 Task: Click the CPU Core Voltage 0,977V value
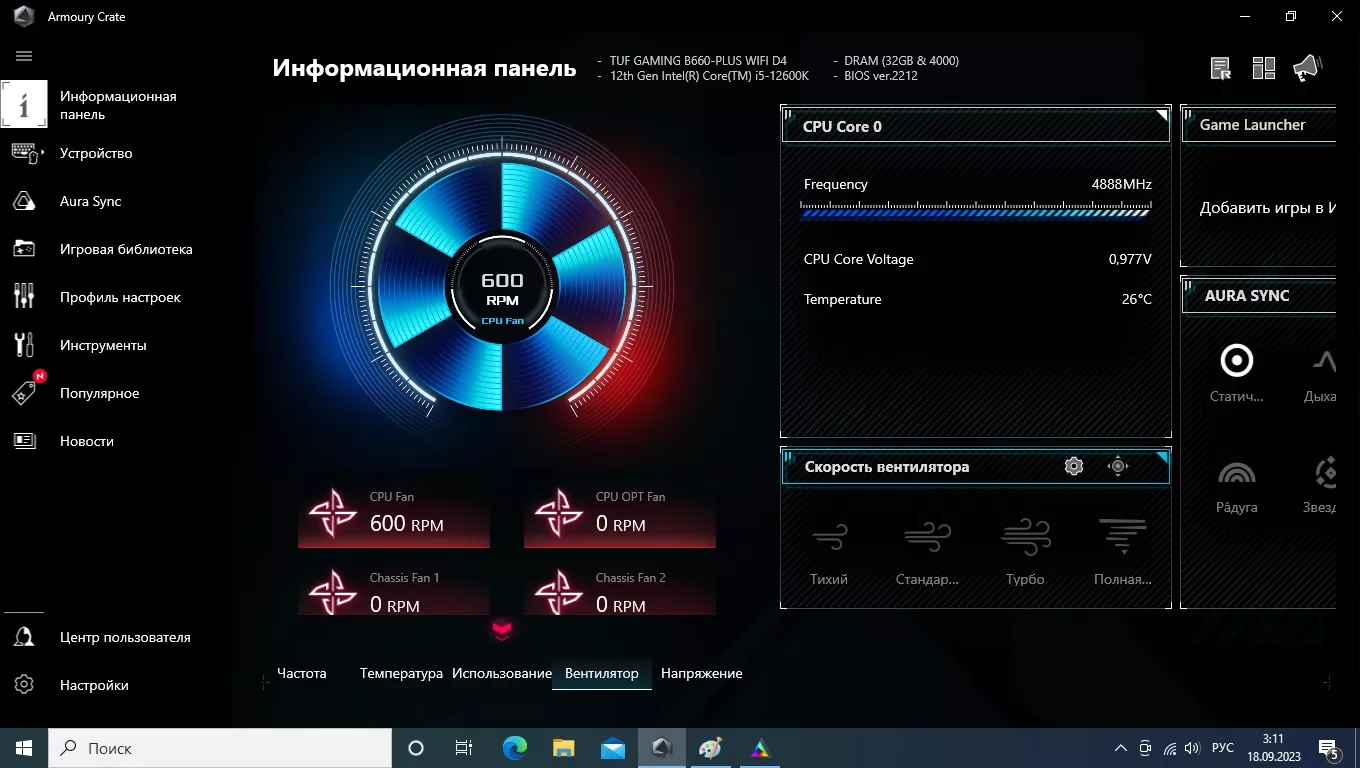(x=1130, y=259)
